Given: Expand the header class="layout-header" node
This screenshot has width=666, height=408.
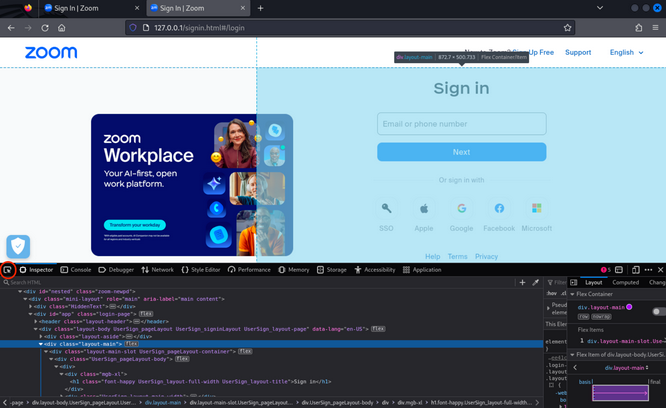Looking at the screenshot, I should pos(36,321).
